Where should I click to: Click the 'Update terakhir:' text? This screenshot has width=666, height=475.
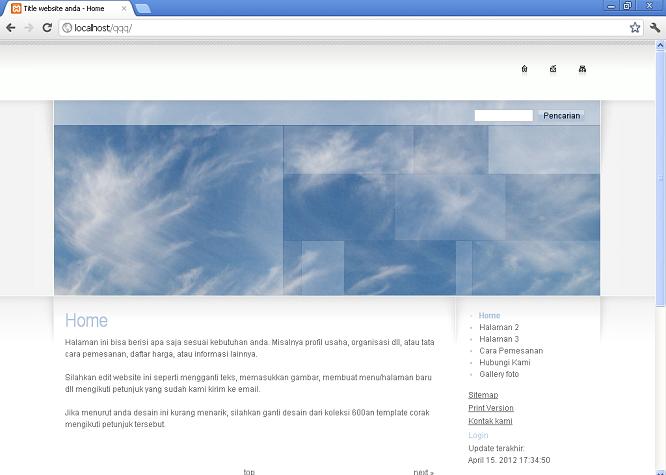[497, 448]
